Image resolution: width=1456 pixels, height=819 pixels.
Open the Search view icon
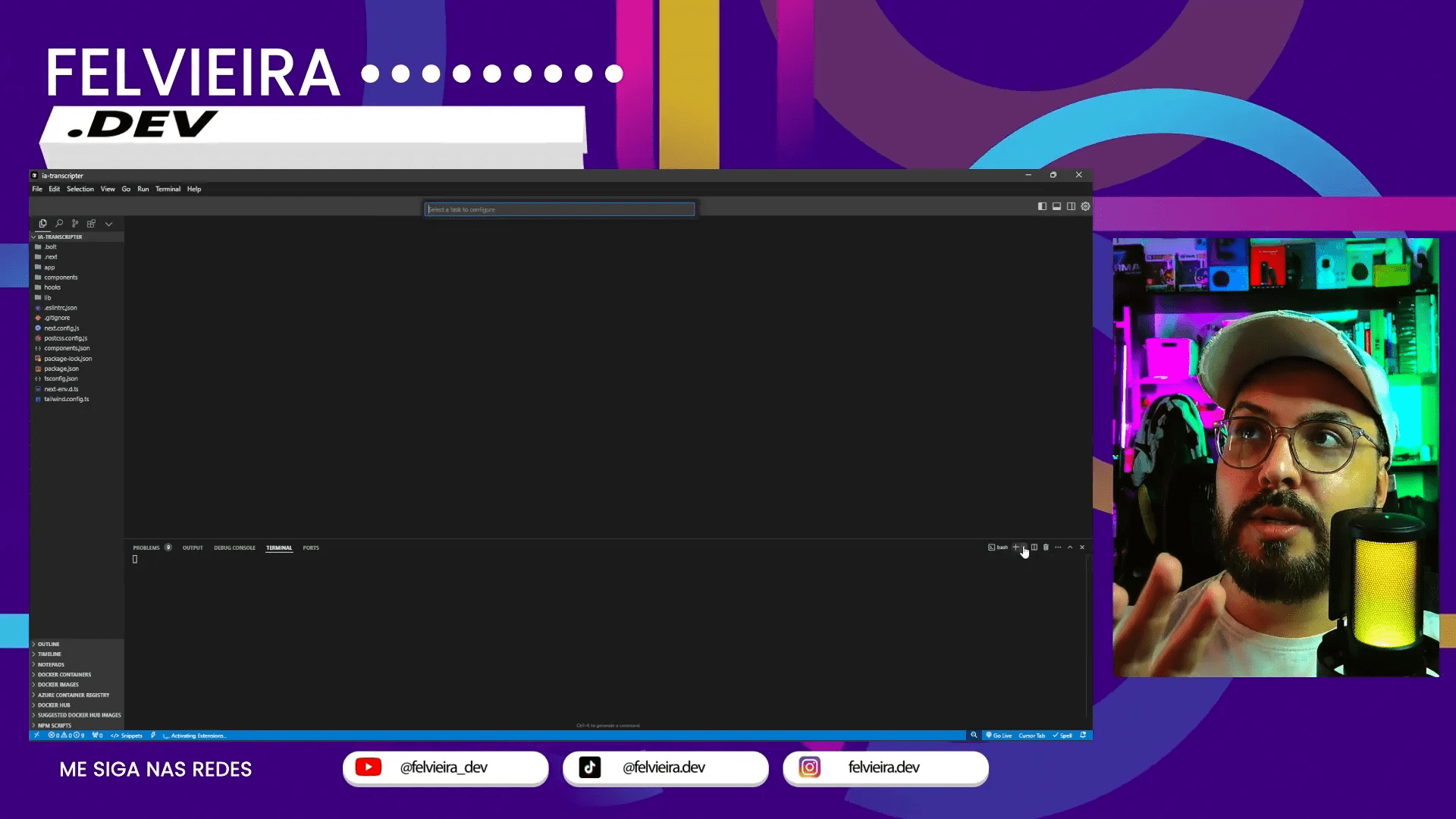click(59, 224)
